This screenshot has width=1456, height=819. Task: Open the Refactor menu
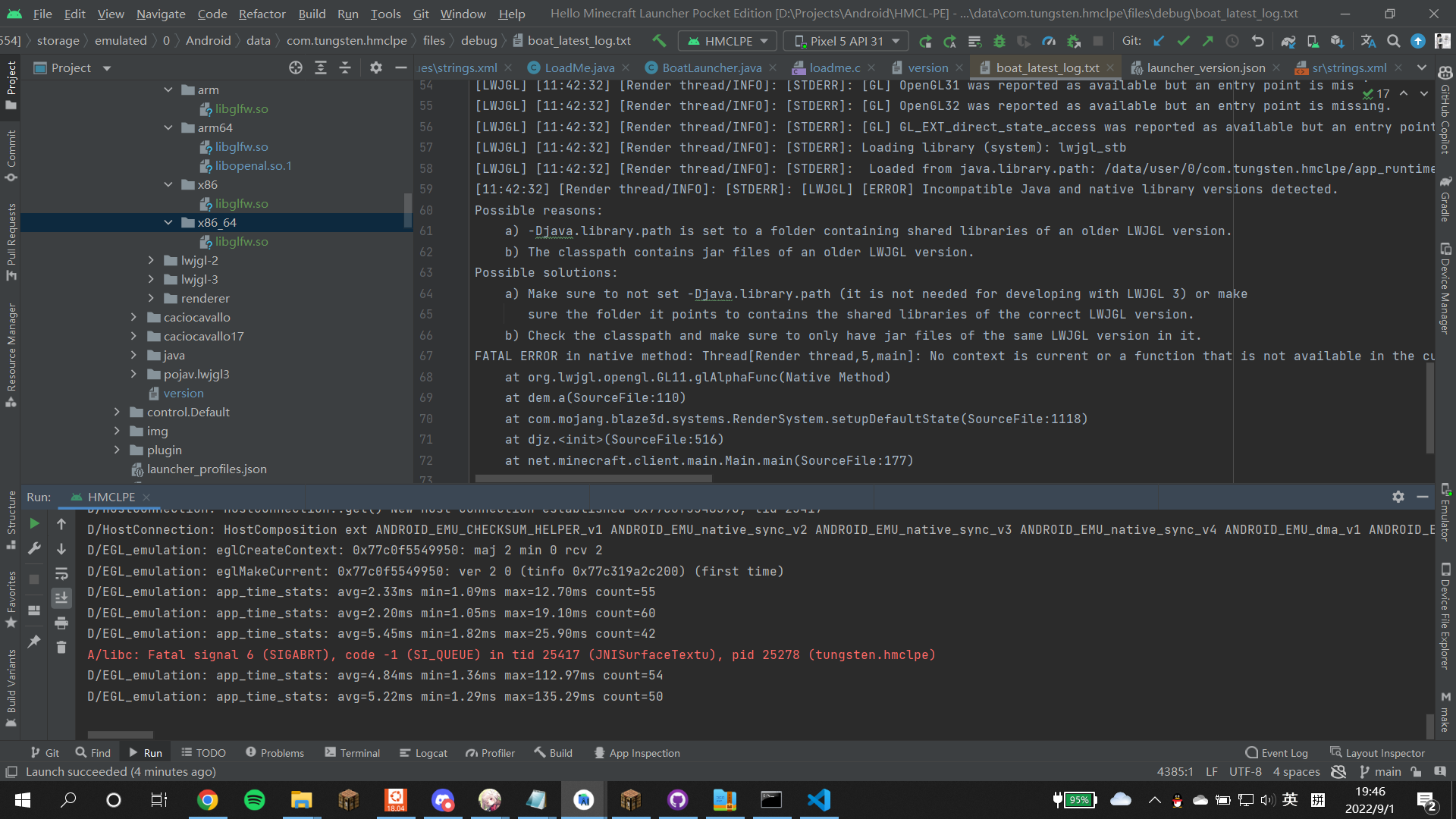[262, 14]
